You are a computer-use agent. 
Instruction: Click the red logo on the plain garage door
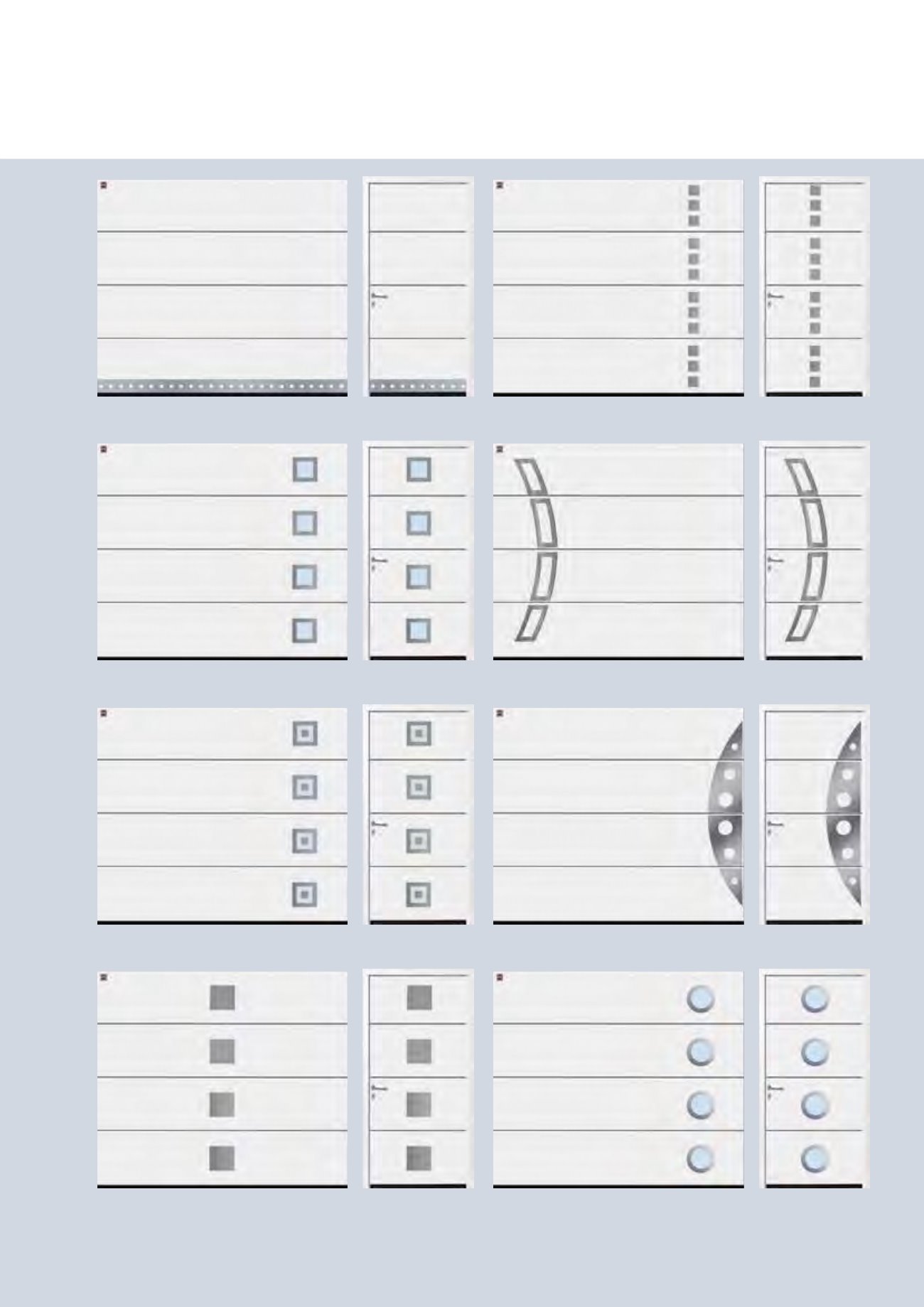tap(103, 185)
